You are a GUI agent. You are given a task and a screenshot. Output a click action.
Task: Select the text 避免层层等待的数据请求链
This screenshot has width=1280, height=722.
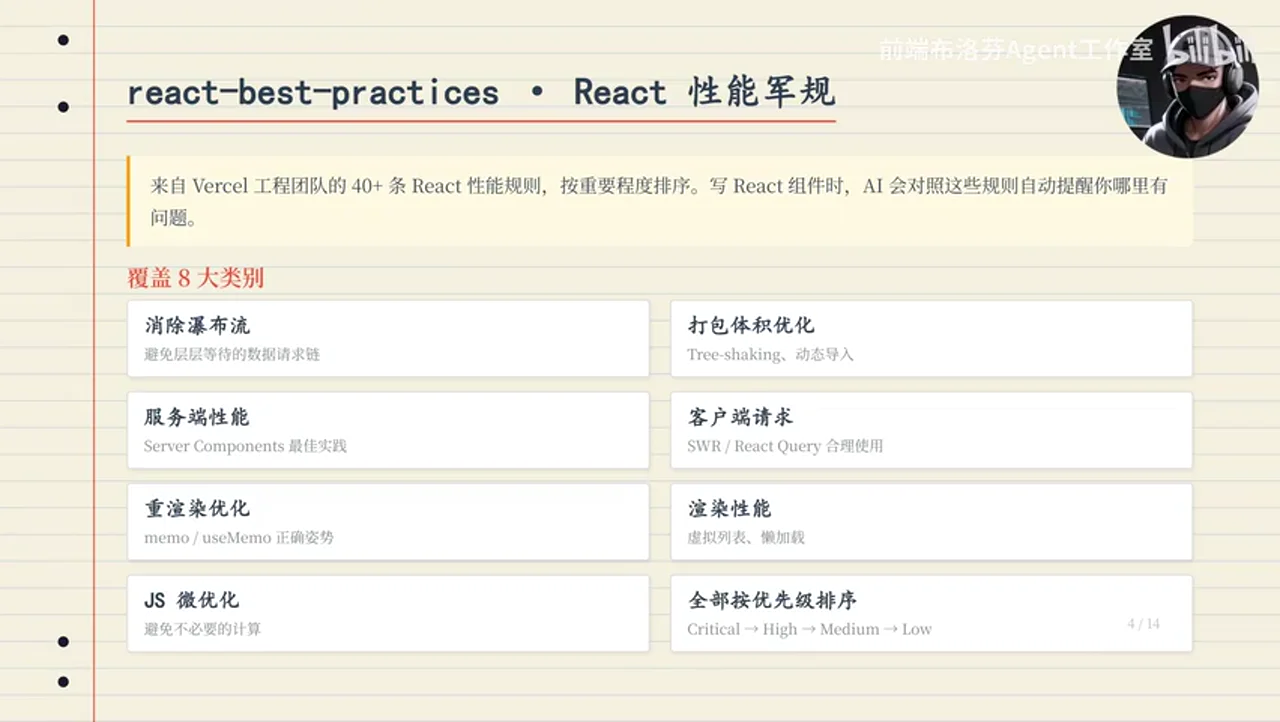232,354
